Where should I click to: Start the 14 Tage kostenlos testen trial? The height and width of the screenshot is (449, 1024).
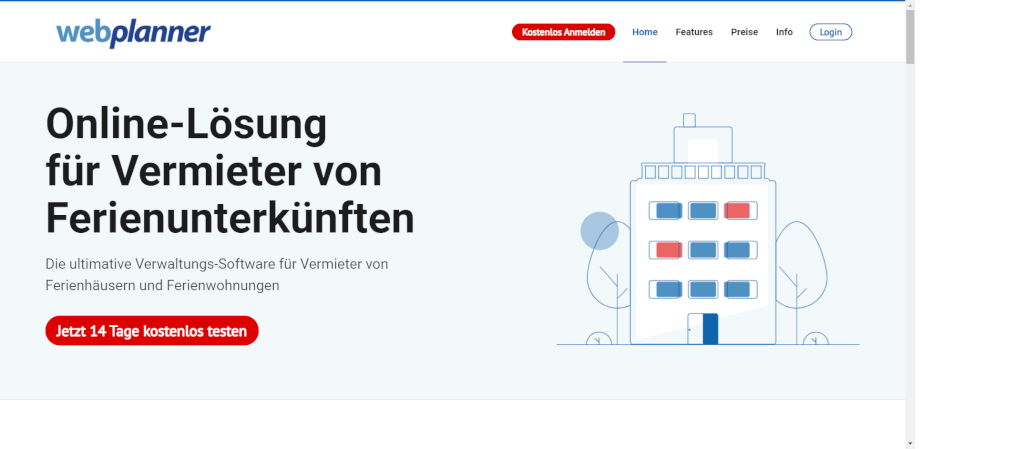click(152, 331)
